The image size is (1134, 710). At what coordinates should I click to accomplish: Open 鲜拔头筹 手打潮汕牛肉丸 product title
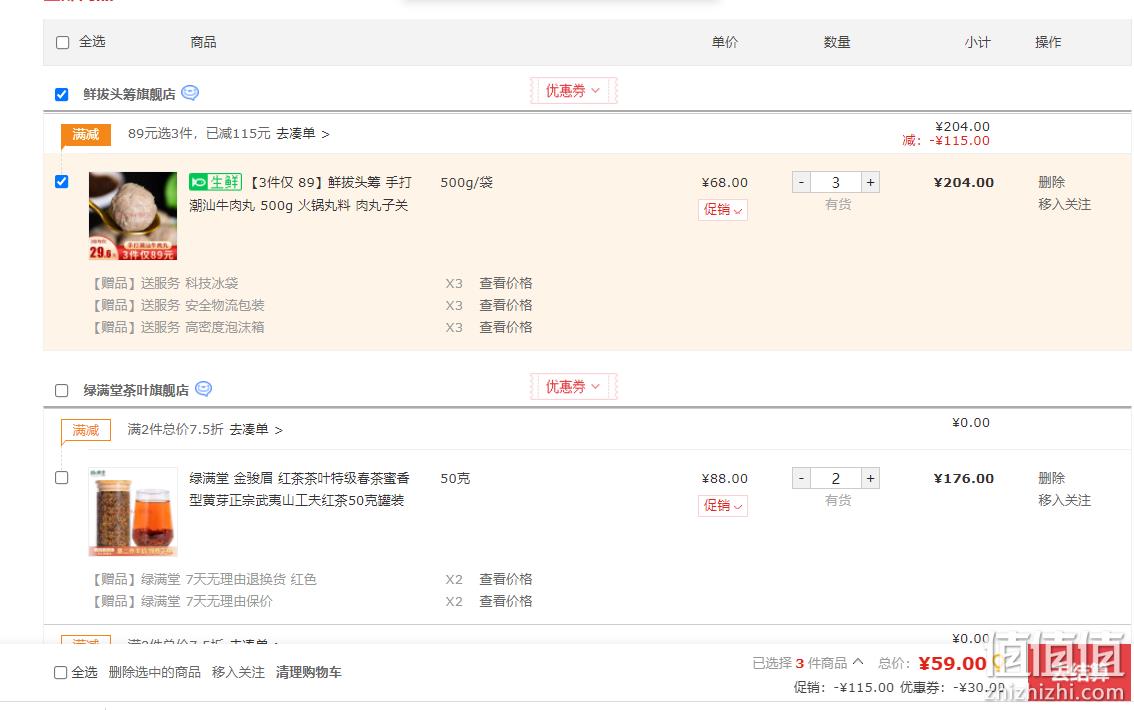(x=300, y=194)
